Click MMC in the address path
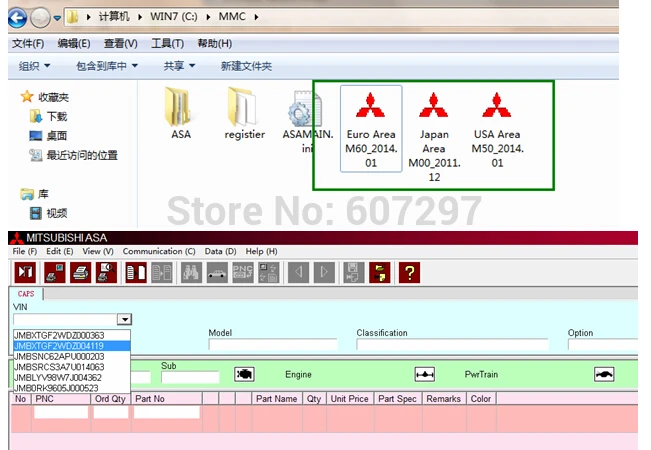This screenshot has height=450, width=651. coord(232,17)
